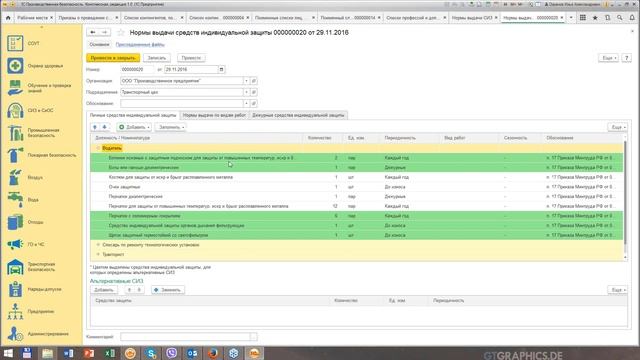
Task: Navigate forward with right arrow
Action: point(104,32)
